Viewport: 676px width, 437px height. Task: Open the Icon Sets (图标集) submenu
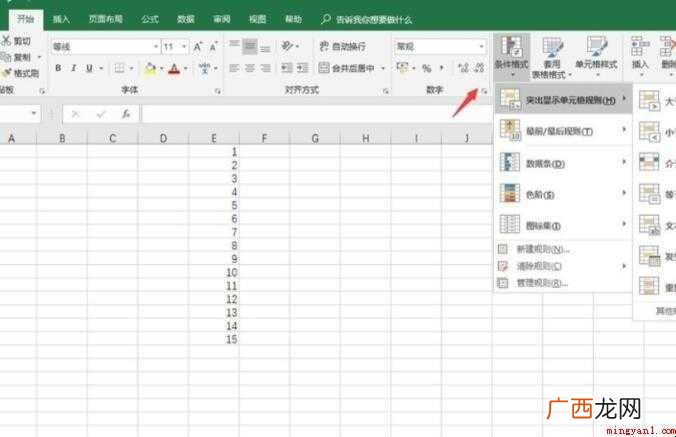(x=563, y=225)
